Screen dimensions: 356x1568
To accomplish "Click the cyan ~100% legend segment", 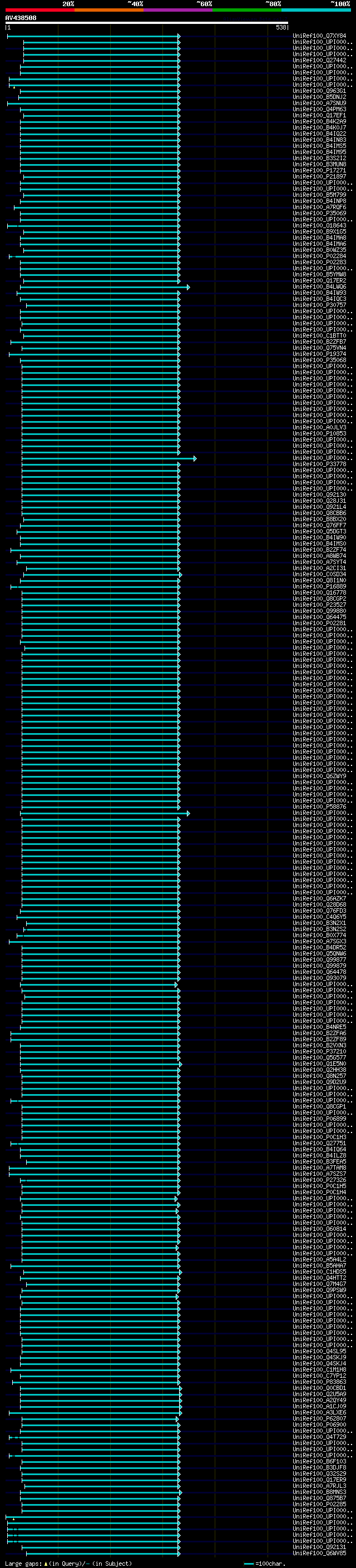I will [316, 10].
